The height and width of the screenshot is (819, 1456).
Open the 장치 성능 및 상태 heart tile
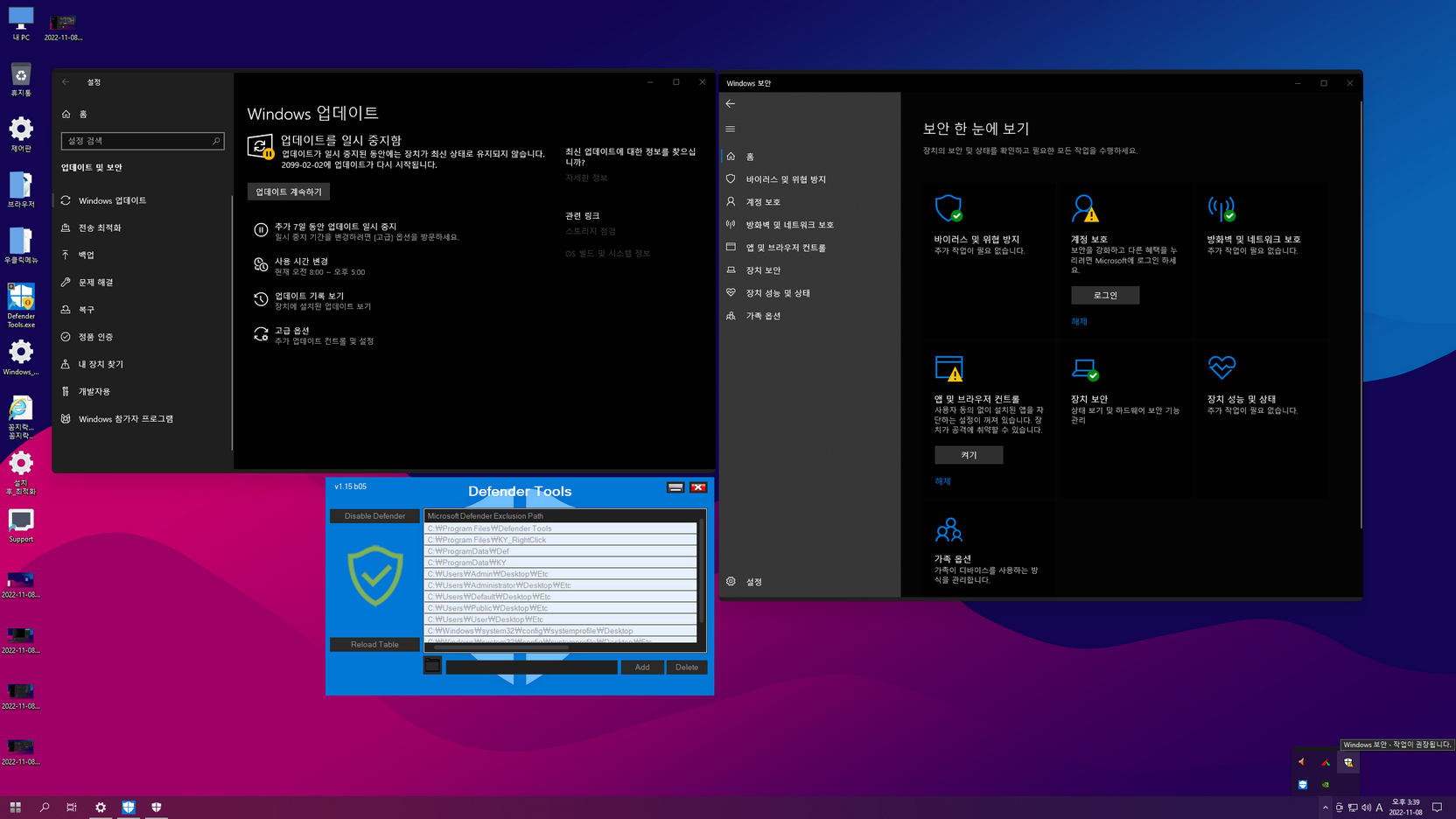(1262, 419)
